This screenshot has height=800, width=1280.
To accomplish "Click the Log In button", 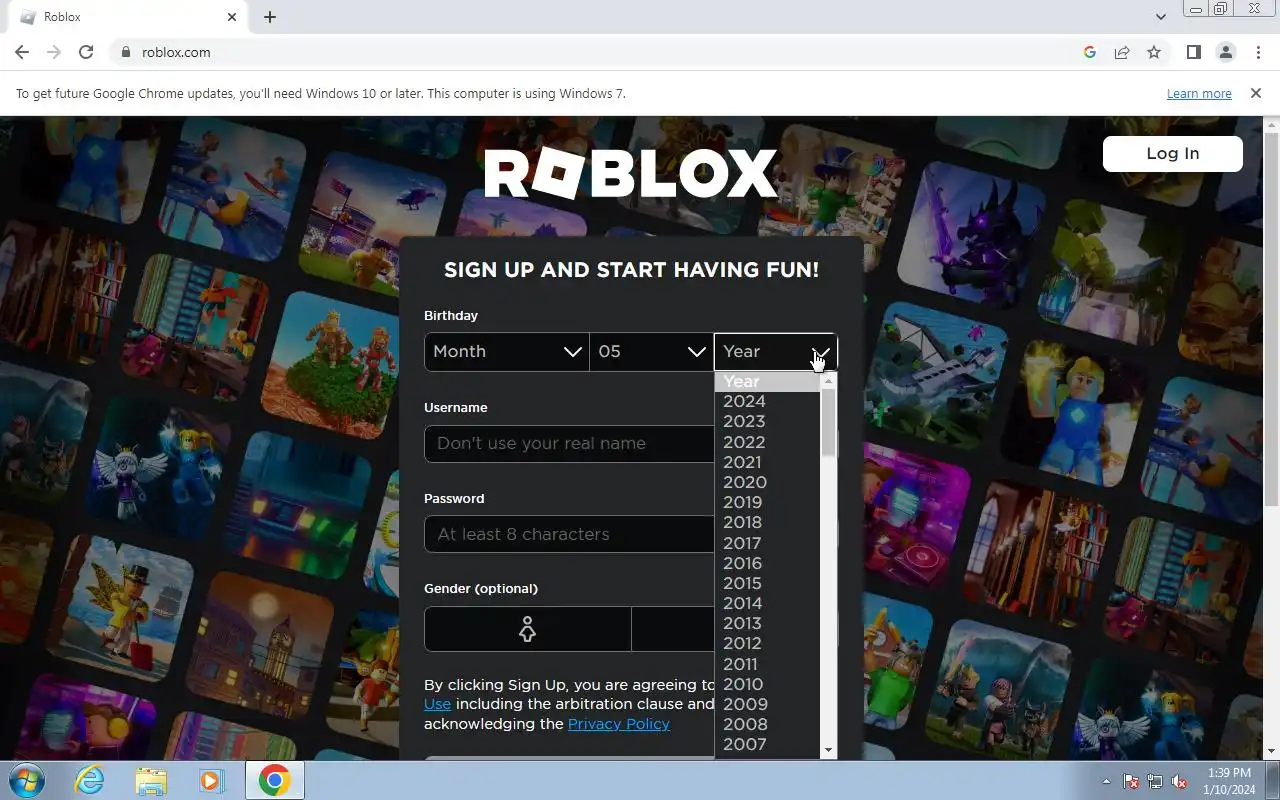I will click(x=1172, y=153).
